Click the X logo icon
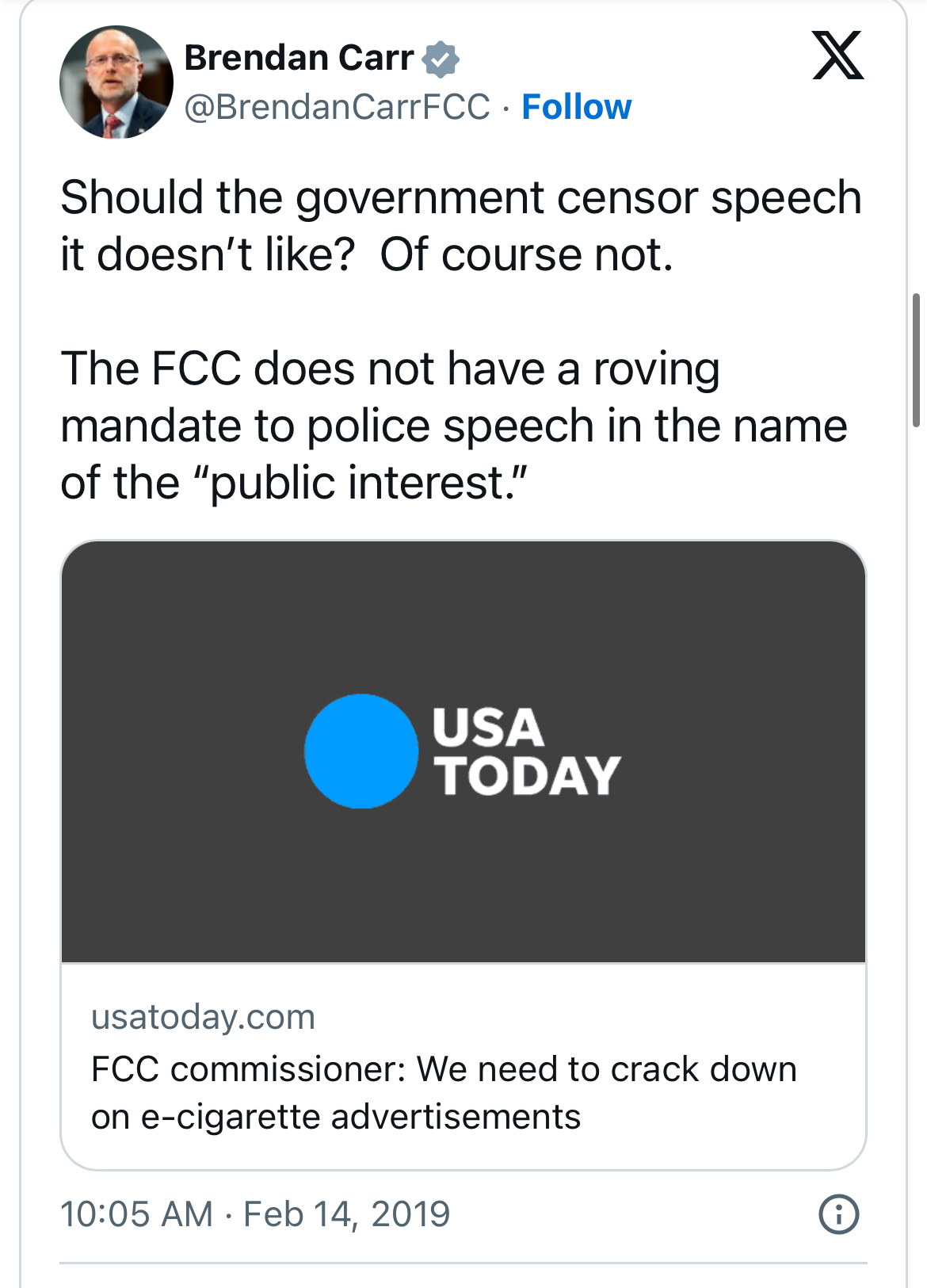Image resolution: width=927 pixels, height=1288 pixels. 837,55
